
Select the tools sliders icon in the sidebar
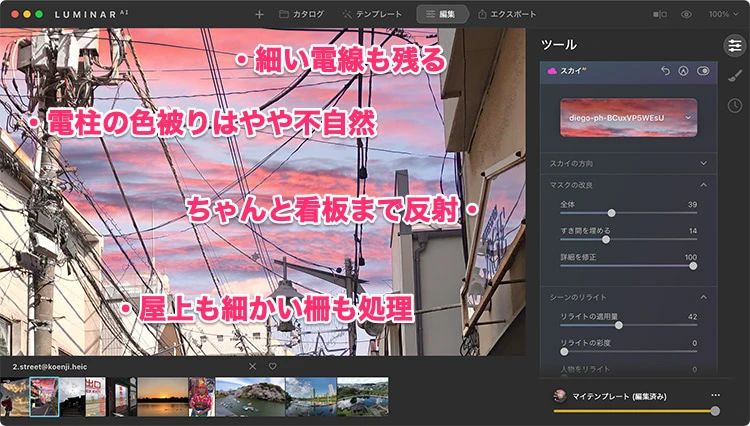click(734, 45)
